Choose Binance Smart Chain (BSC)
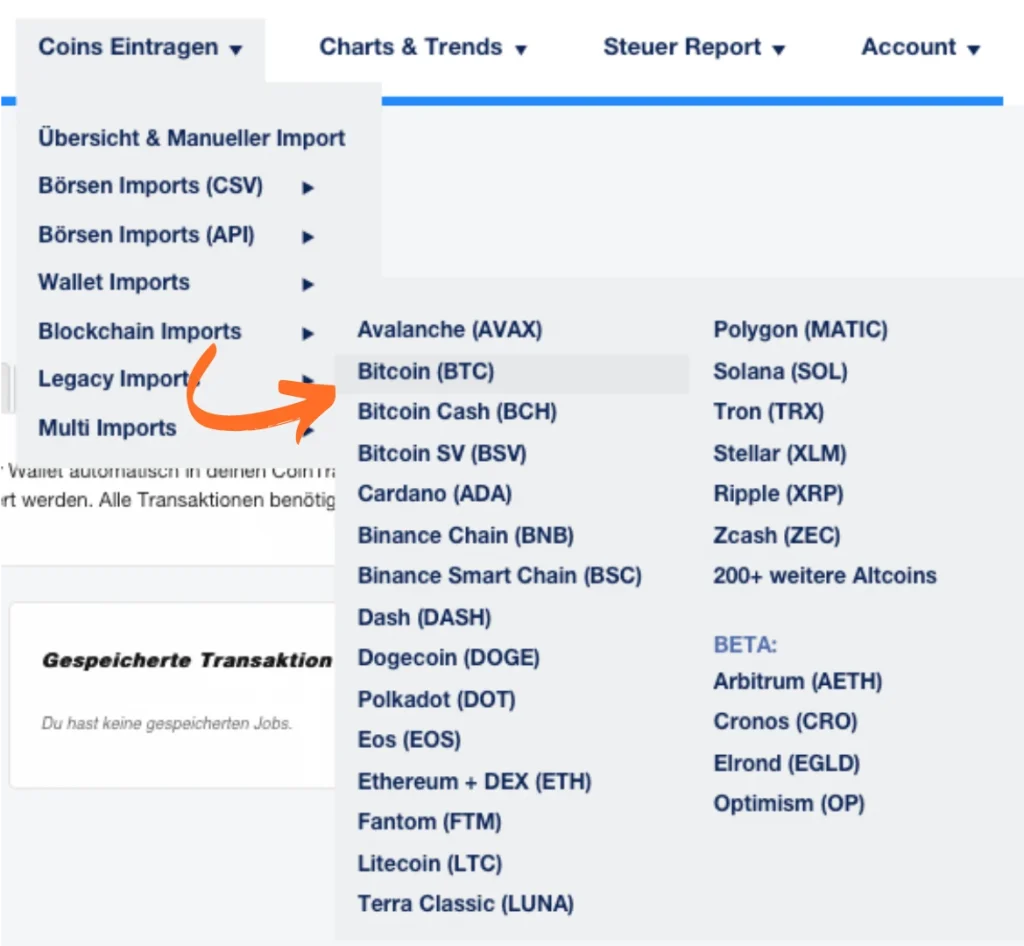This screenshot has width=1024, height=946. tap(499, 576)
